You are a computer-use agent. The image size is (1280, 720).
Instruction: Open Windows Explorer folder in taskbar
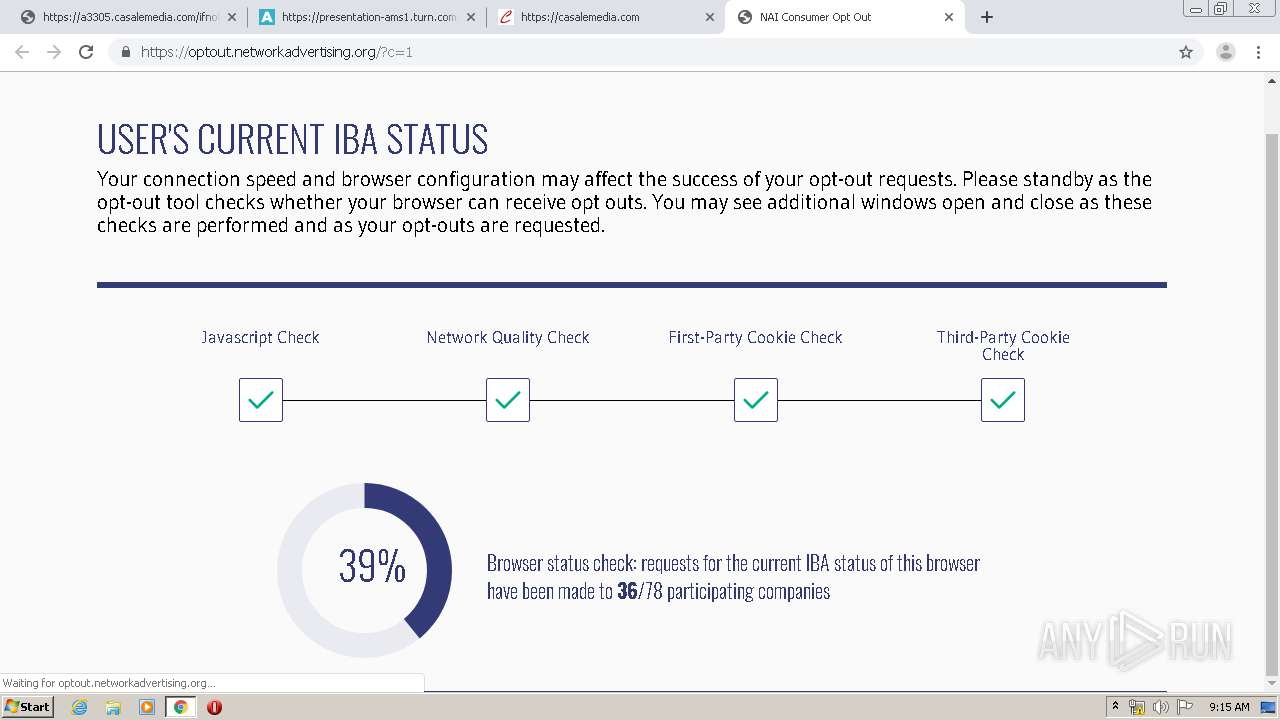[113, 707]
